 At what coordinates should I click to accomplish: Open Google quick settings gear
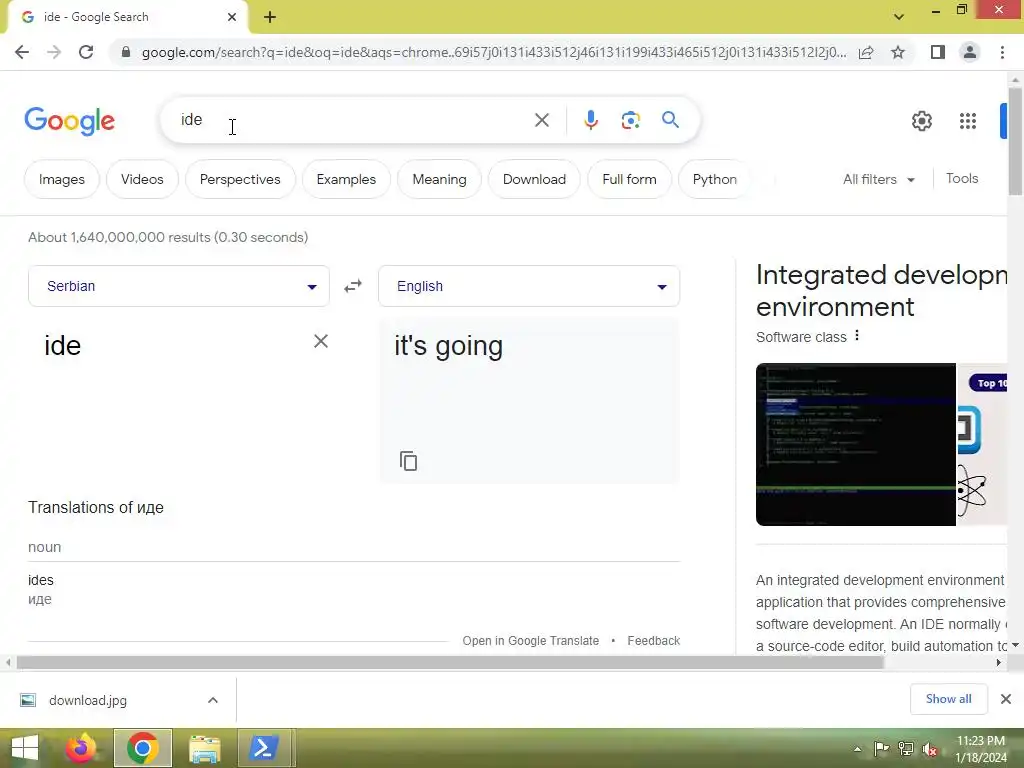click(x=921, y=121)
